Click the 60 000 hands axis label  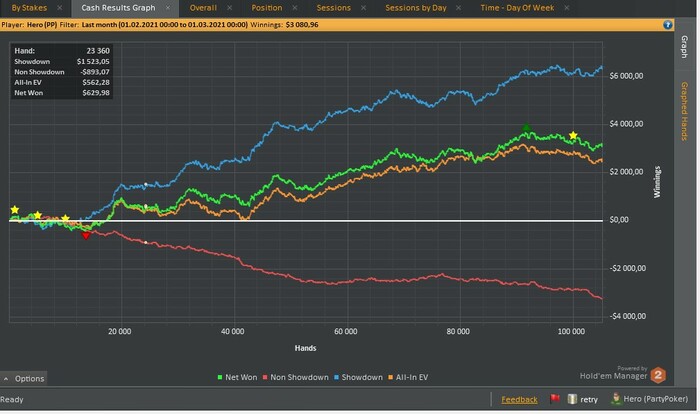pos(346,331)
